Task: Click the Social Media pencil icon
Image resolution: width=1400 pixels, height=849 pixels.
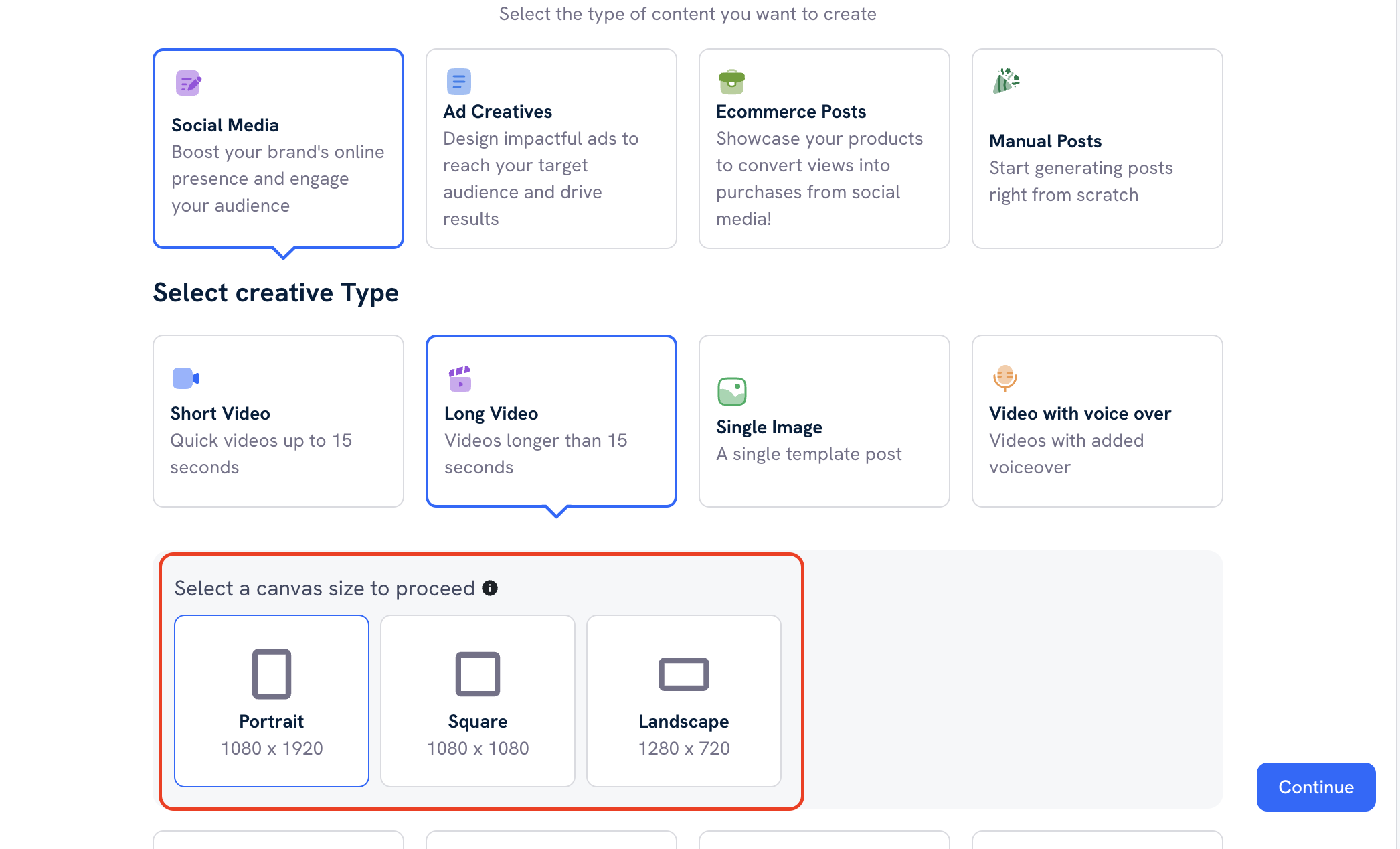Action: click(188, 83)
